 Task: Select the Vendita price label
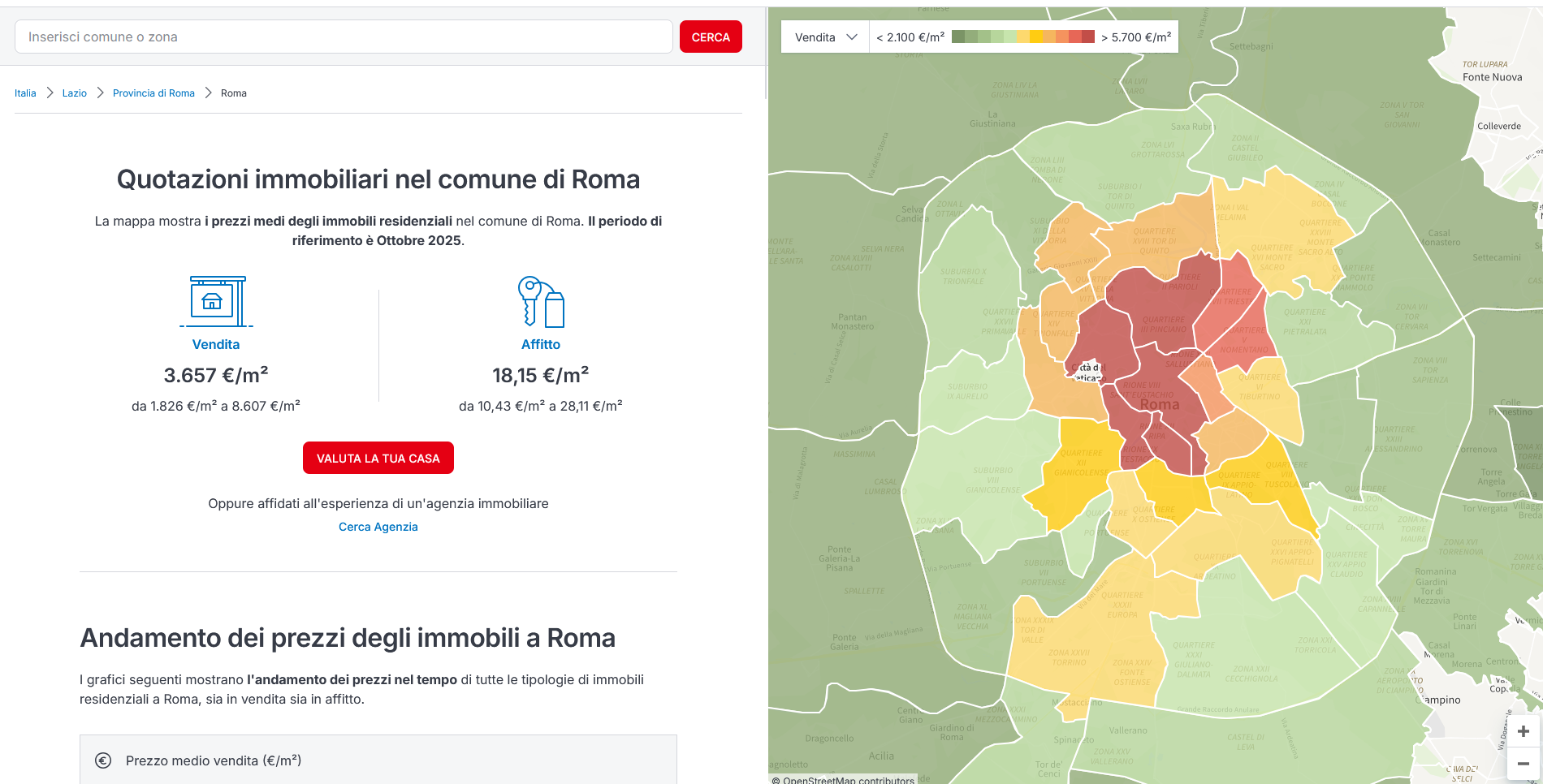[216, 344]
